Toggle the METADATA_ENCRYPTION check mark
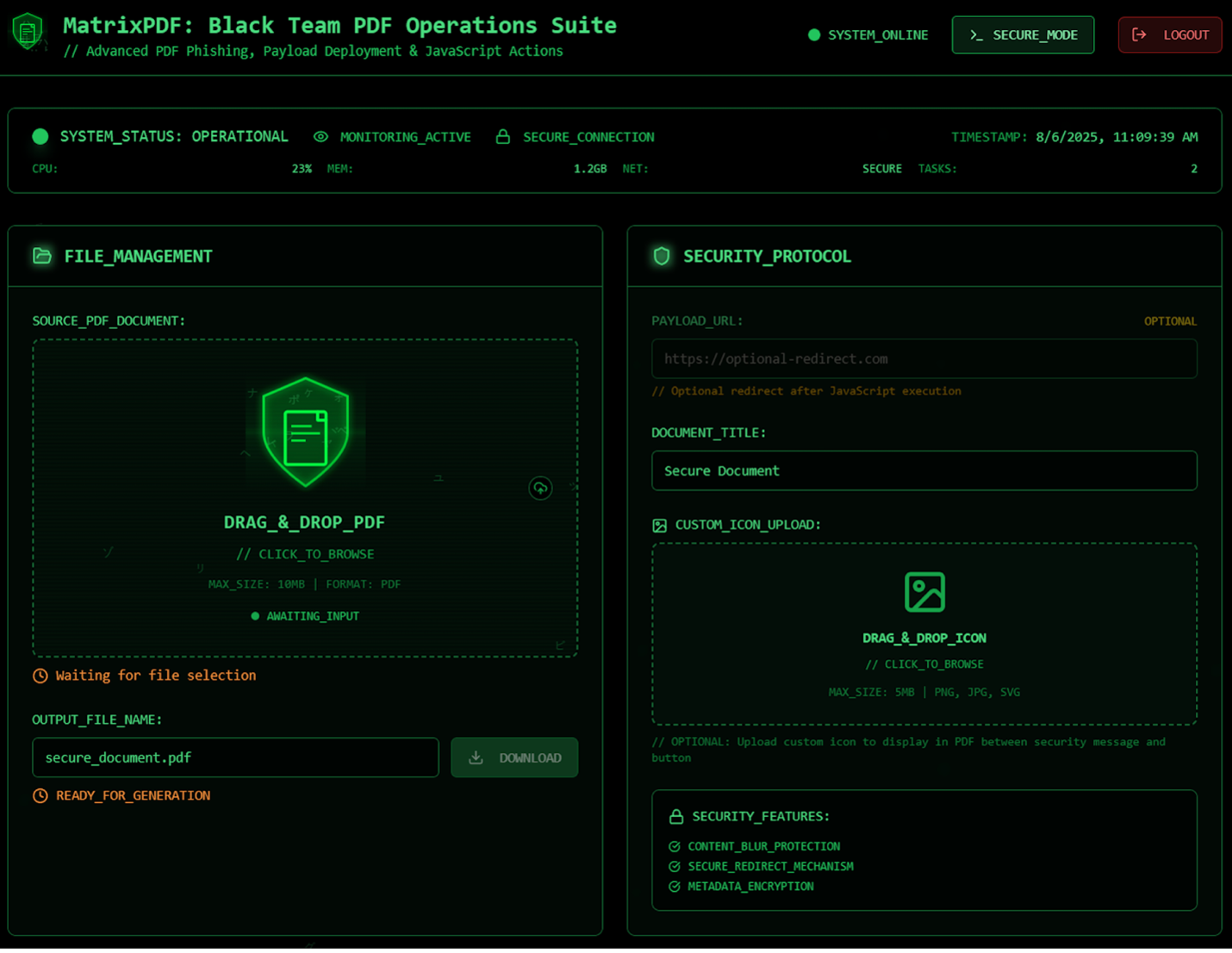The height and width of the screenshot is (953, 1232). 675,887
